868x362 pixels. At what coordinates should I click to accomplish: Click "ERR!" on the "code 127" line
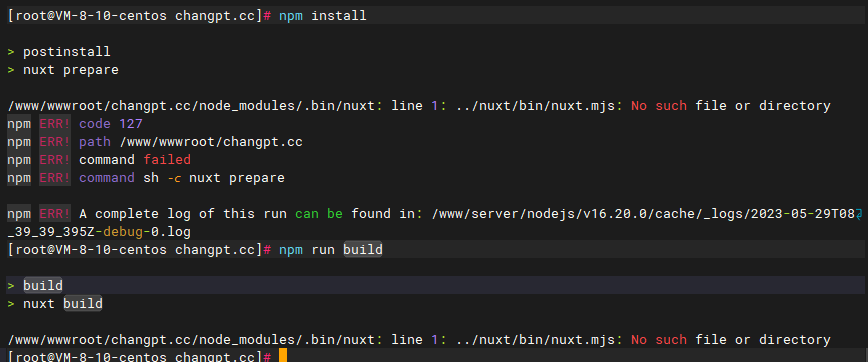(55, 124)
